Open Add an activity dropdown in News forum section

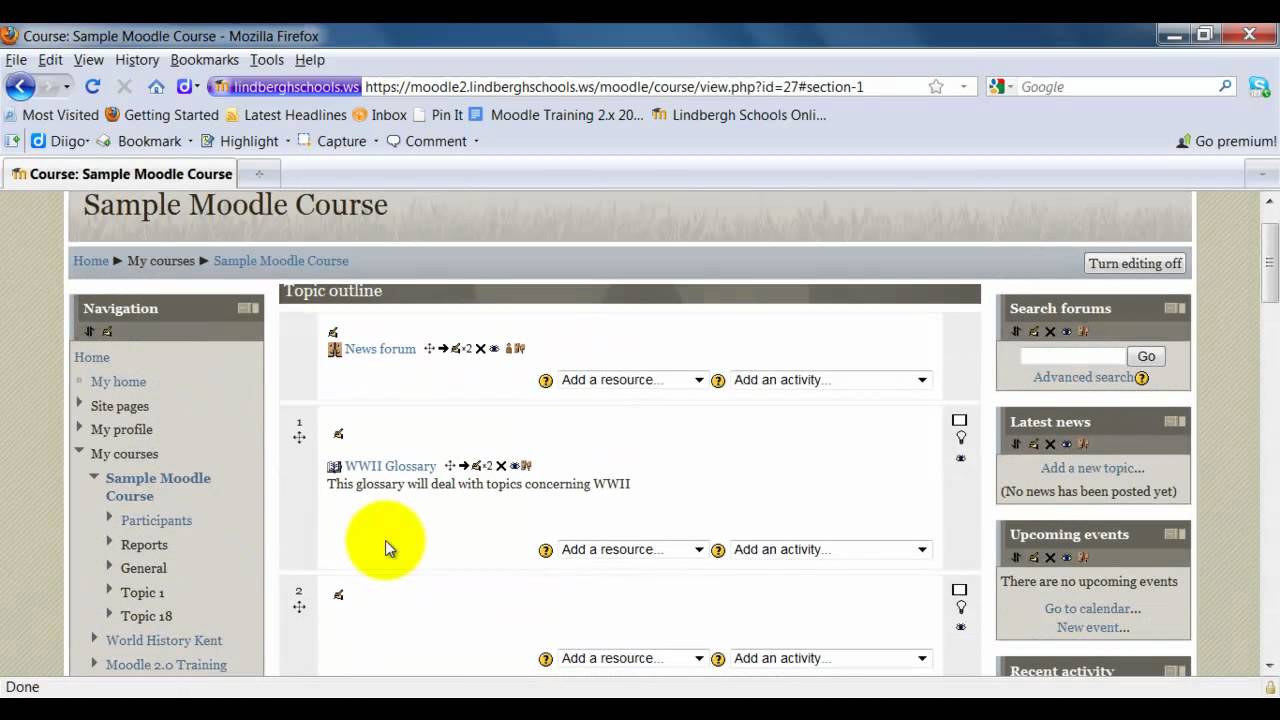831,380
